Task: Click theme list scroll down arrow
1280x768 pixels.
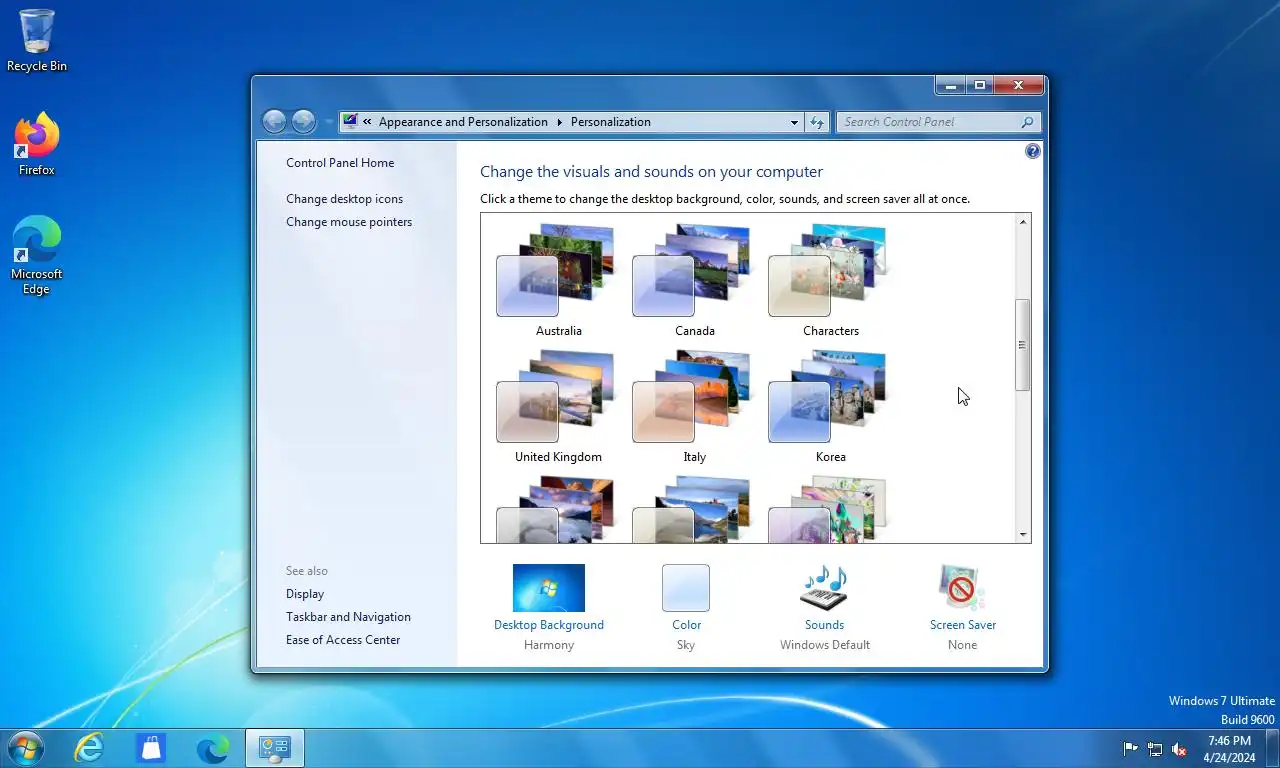Action: 1022,535
